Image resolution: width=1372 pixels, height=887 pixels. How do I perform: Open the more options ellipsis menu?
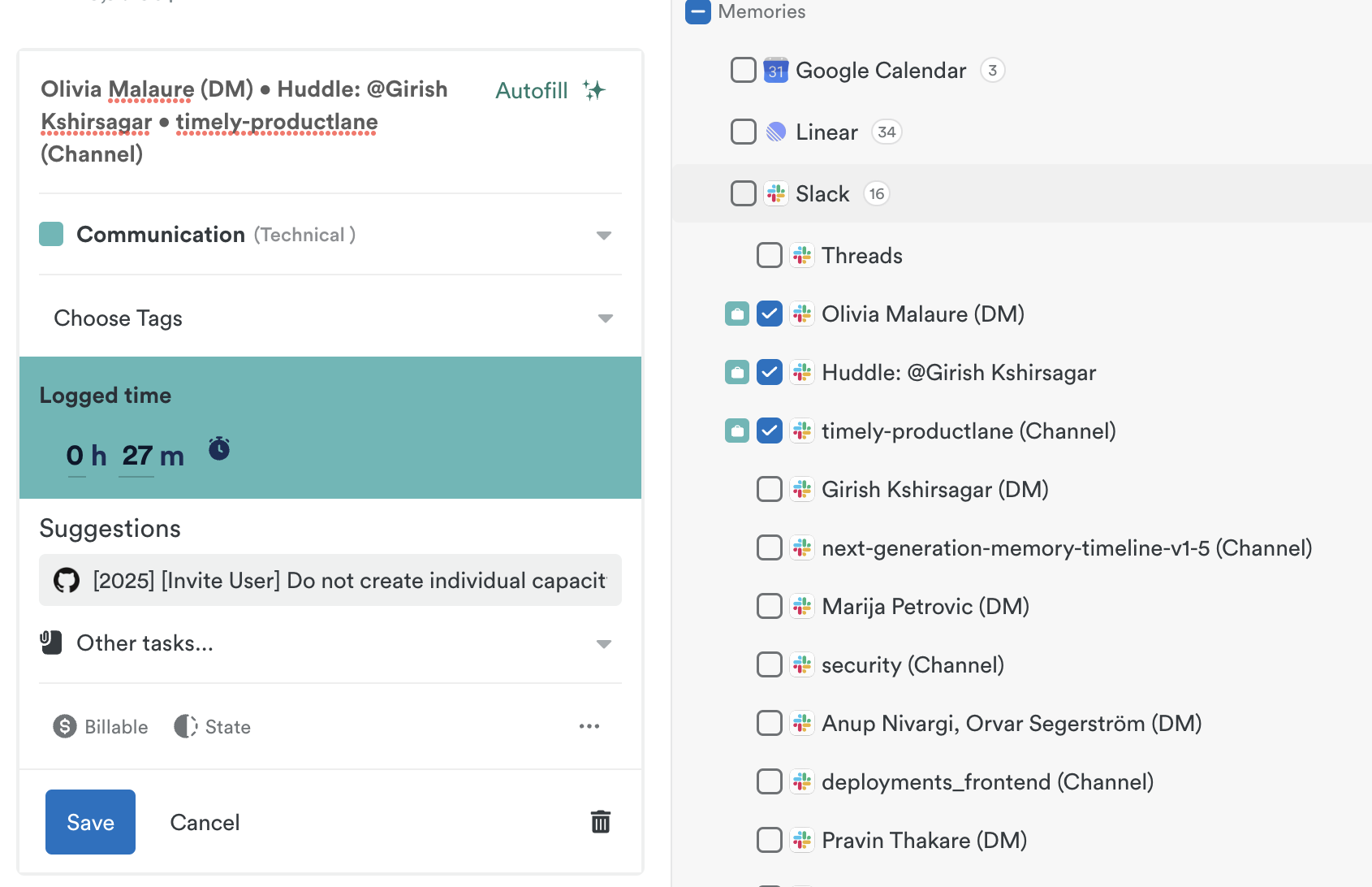(x=589, y=726)
